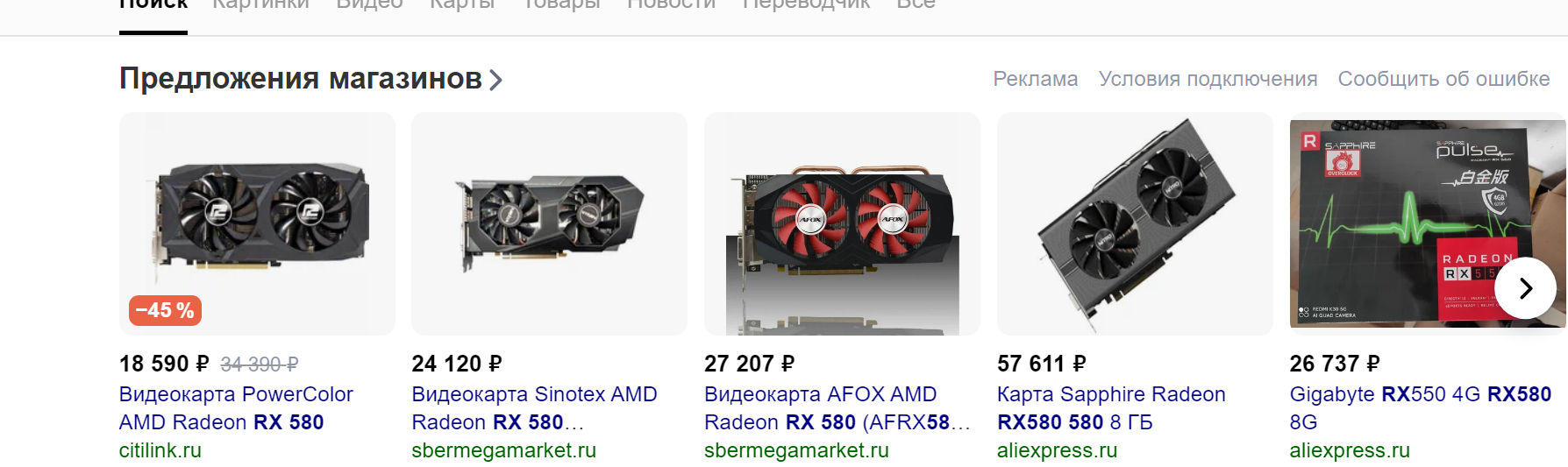Click the next-arrow carousel button

click(1525, 287)
